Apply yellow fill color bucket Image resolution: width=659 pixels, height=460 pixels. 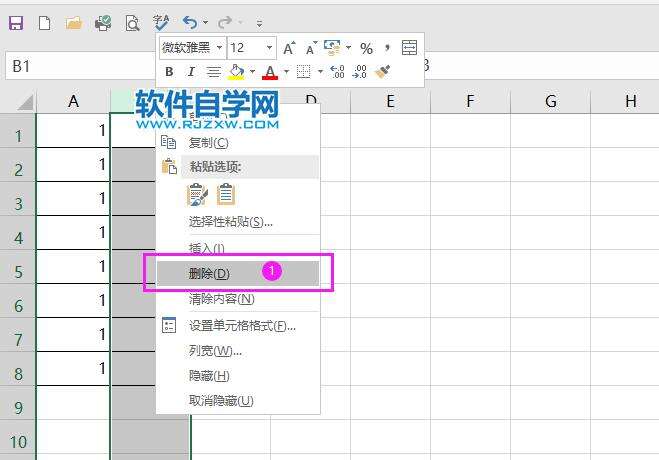tap(237, 72)
